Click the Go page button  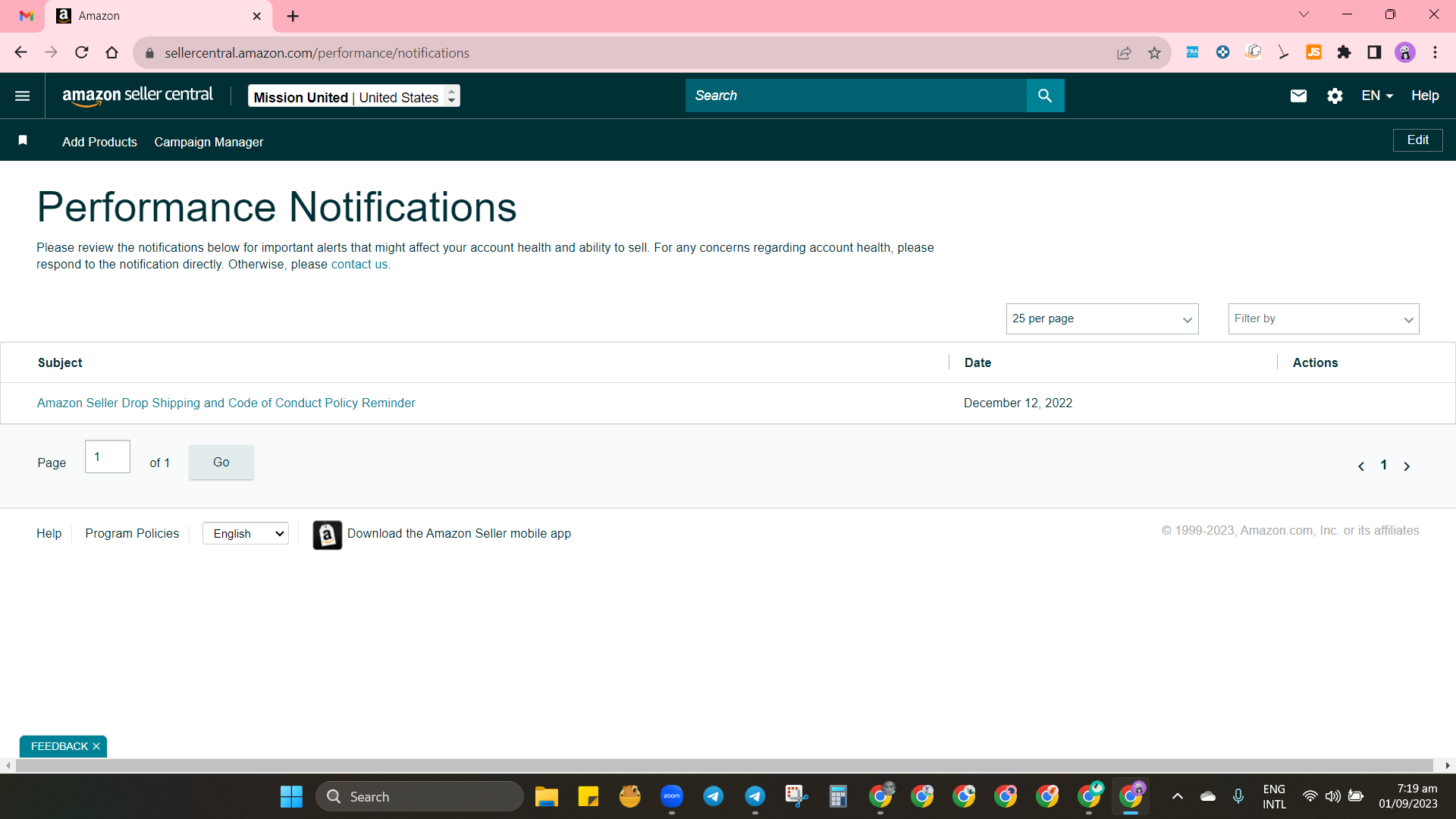pos(221,462)
